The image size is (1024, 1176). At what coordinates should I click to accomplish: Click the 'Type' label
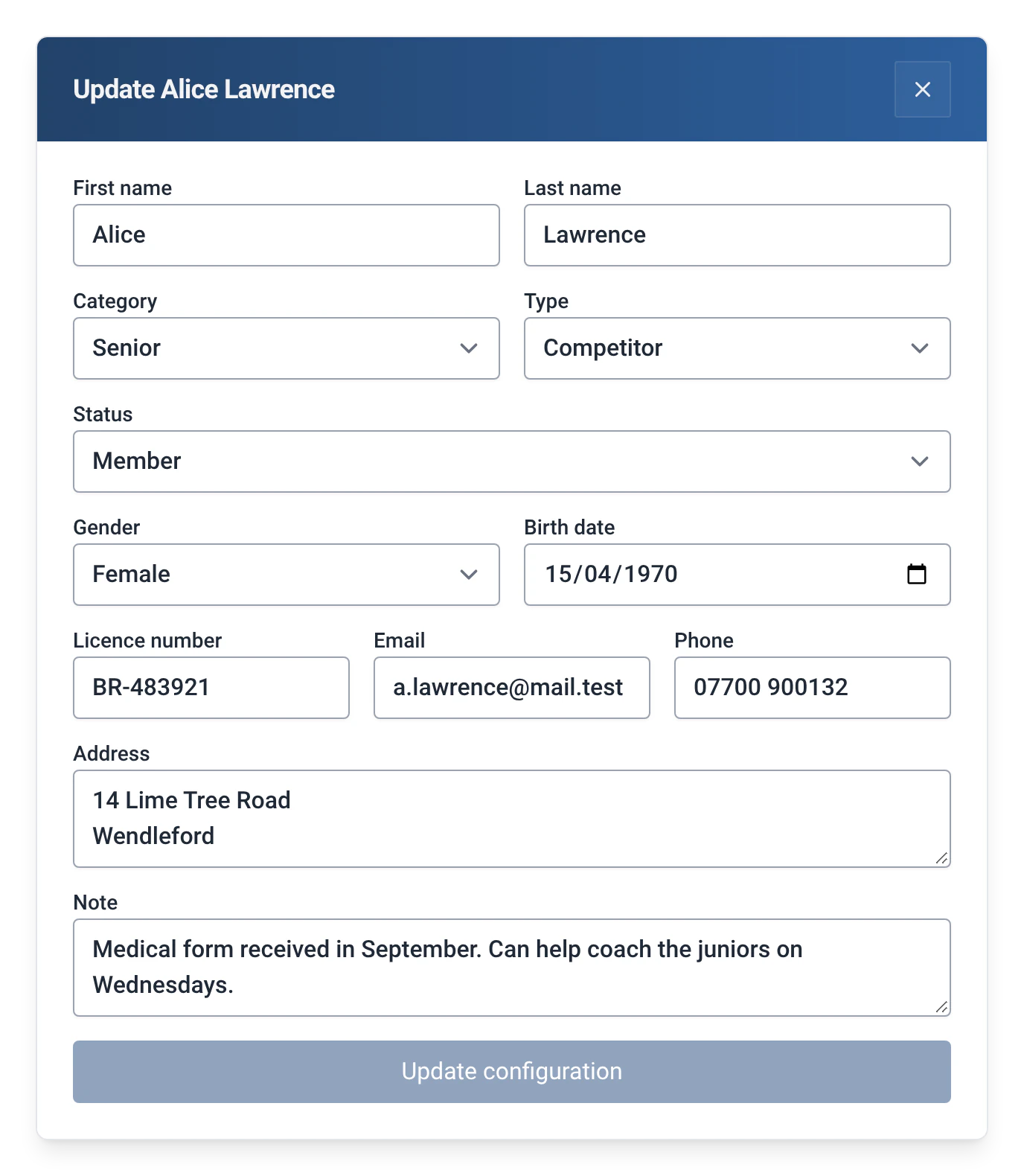546,301
